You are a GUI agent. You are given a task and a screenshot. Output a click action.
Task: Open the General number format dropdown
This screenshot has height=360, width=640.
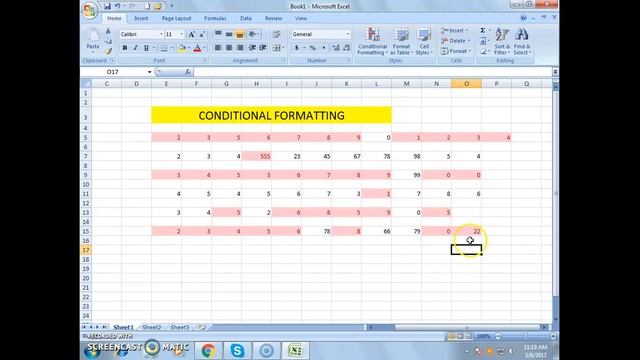[x=348, y=34]
